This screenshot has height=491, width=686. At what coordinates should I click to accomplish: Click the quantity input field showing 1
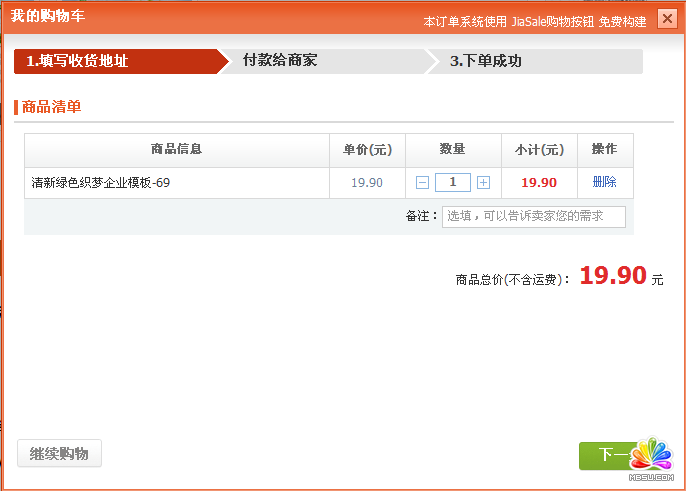click(x=453, y=182)
